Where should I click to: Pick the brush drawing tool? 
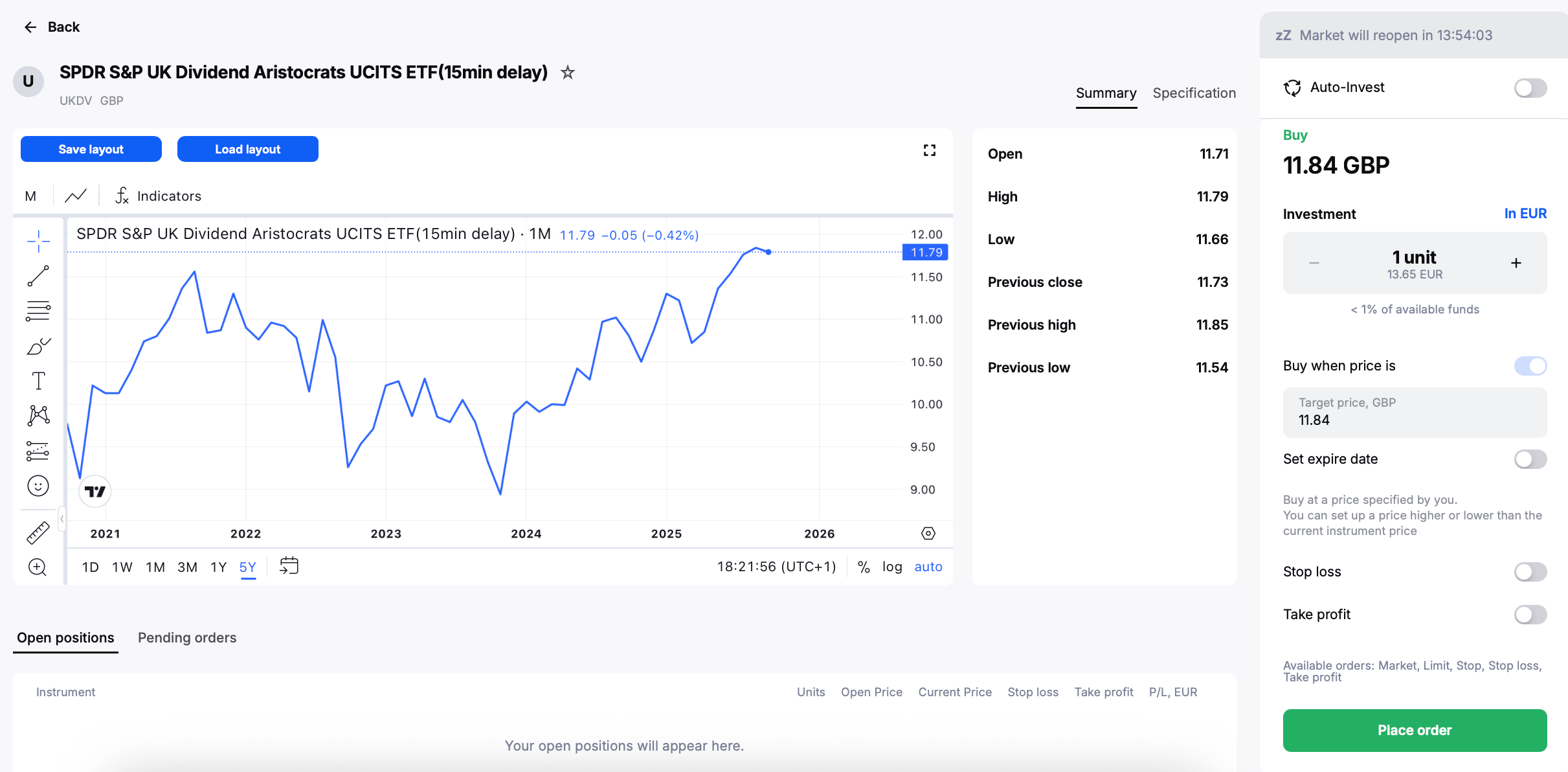coord(38,346)
